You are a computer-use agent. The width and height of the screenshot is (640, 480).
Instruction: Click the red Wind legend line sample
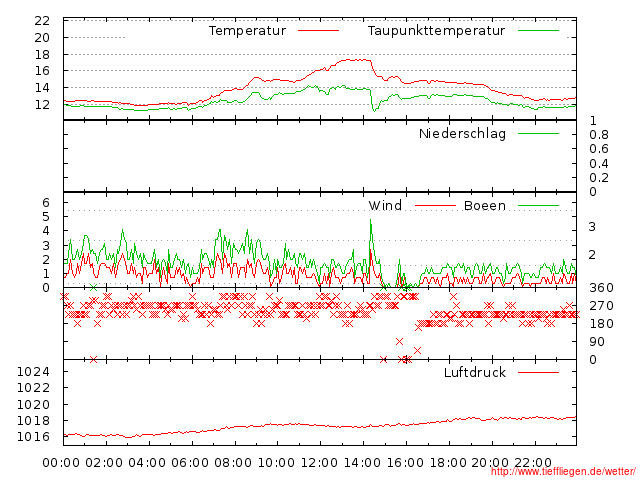[x=435, y=206]
